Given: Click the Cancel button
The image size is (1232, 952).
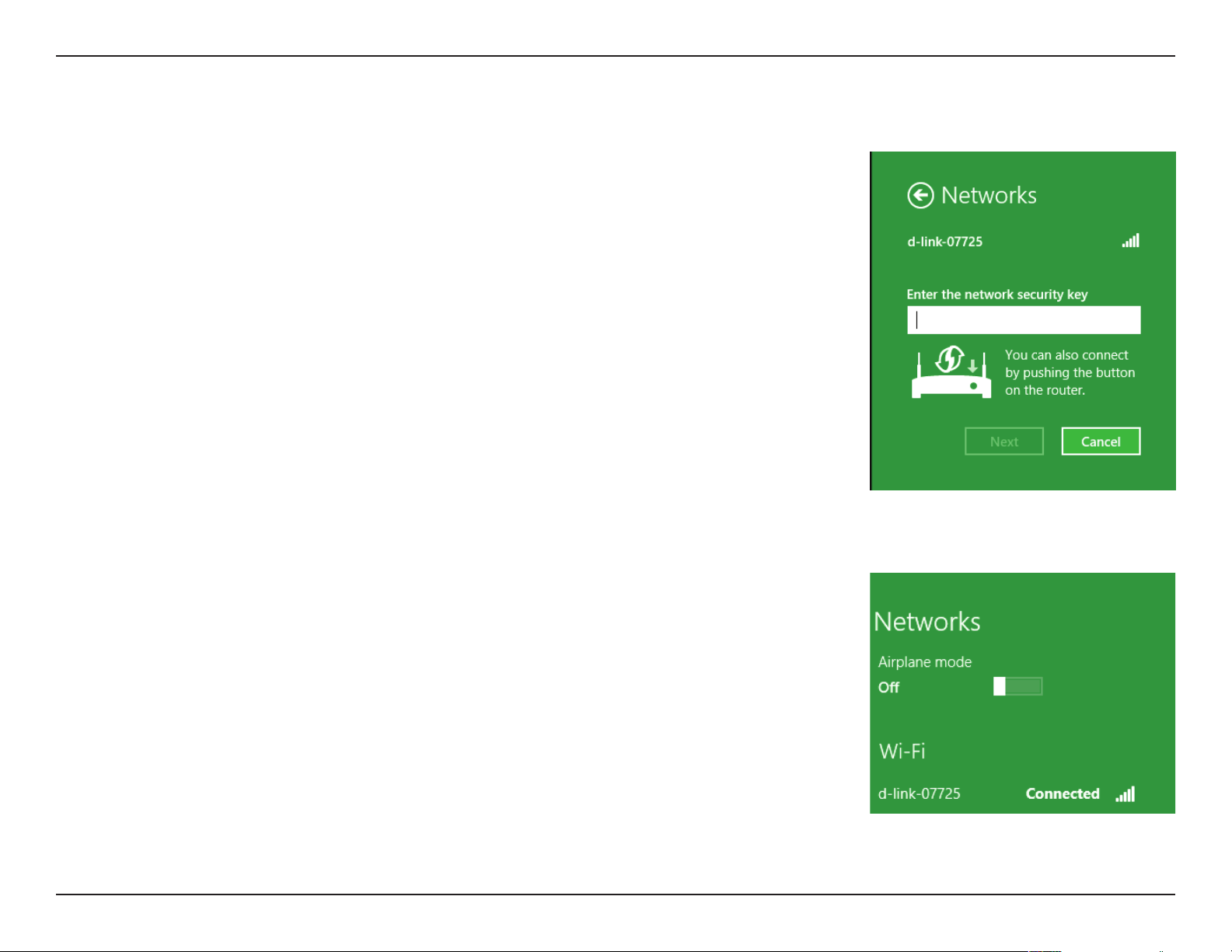Looking at the screenshot, I should 1101,441.
